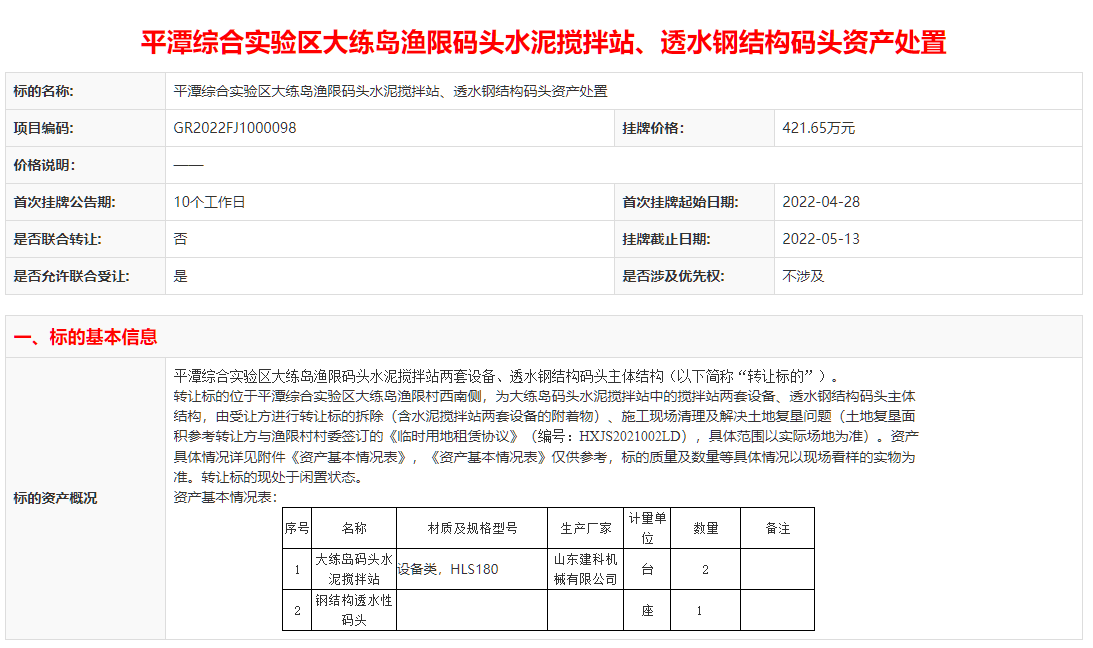
Task: Click the 生产厂家 table column header
Action: coord(586,528)
